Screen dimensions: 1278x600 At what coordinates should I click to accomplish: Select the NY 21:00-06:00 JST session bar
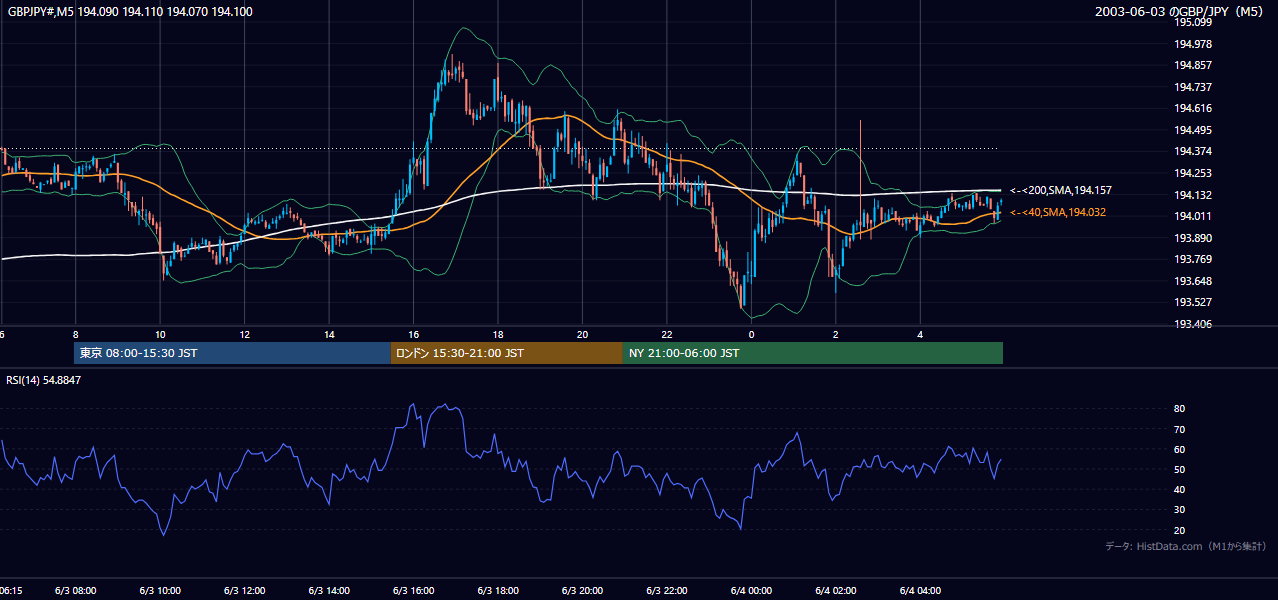click(813, 353)
